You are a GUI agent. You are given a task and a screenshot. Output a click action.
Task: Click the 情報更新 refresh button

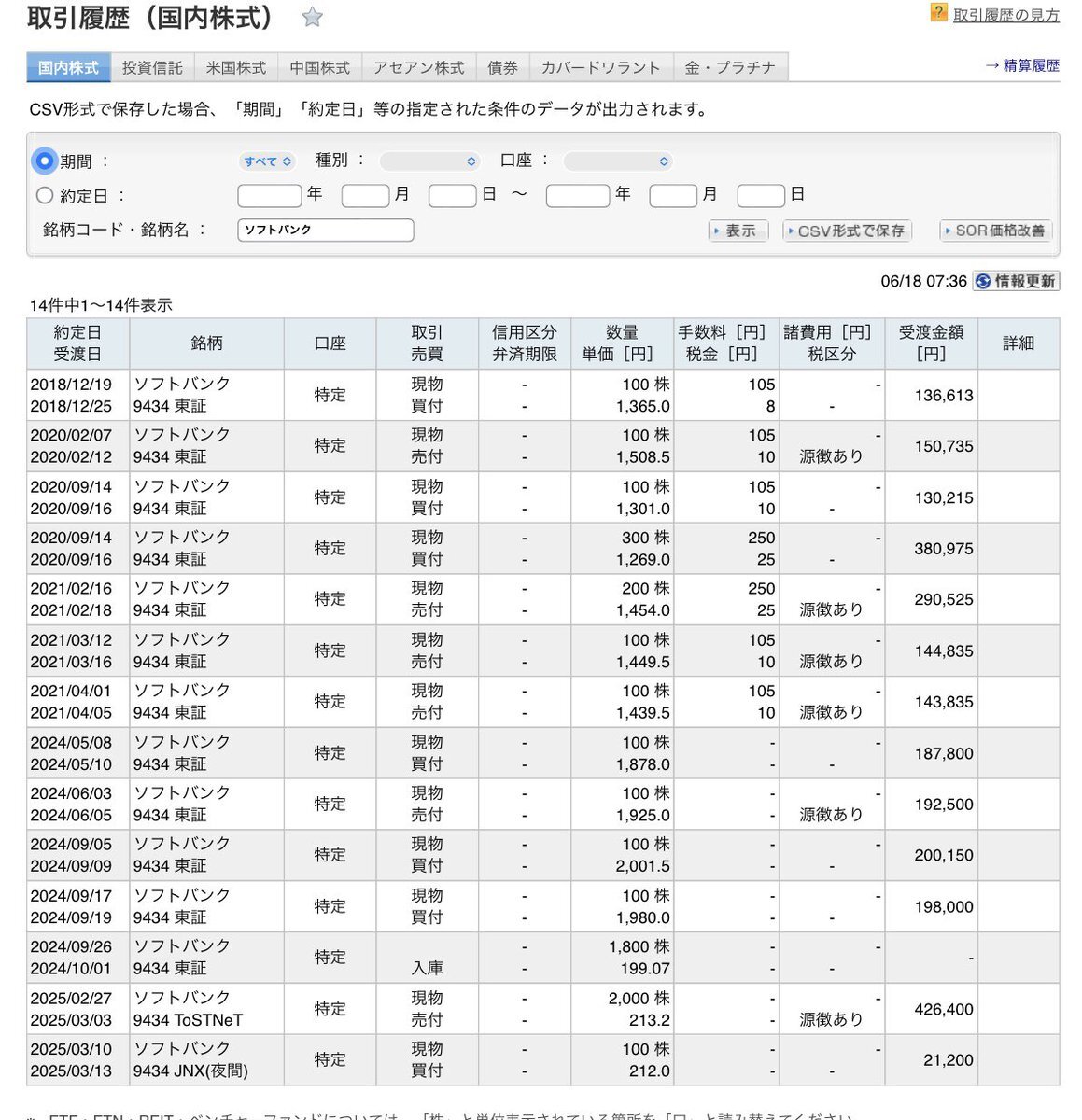[x=1016, y=281]
